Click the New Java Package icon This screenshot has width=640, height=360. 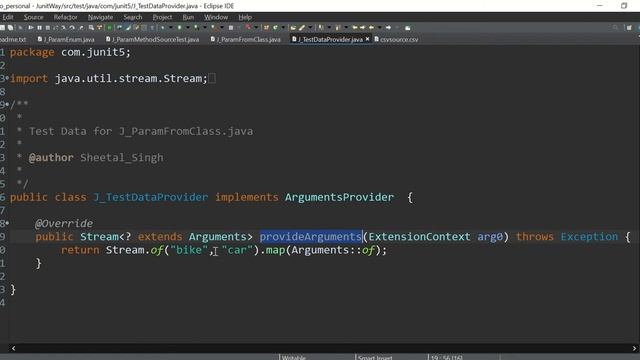[x=266, y=27]
